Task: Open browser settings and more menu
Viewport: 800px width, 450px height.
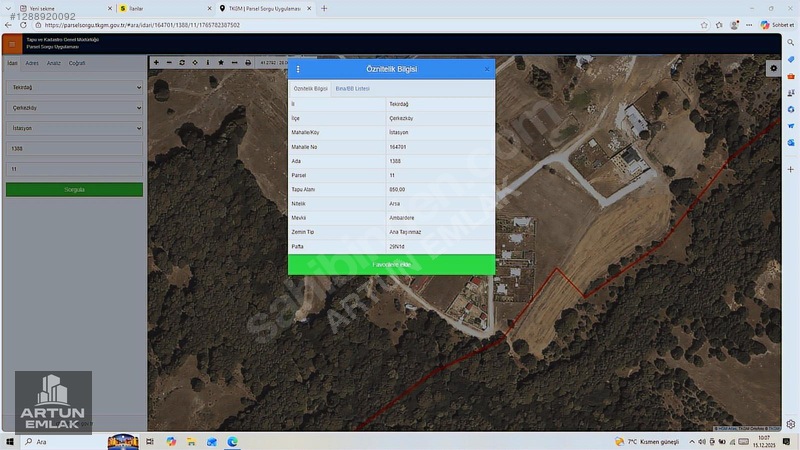Action: (x=749, y=25)
